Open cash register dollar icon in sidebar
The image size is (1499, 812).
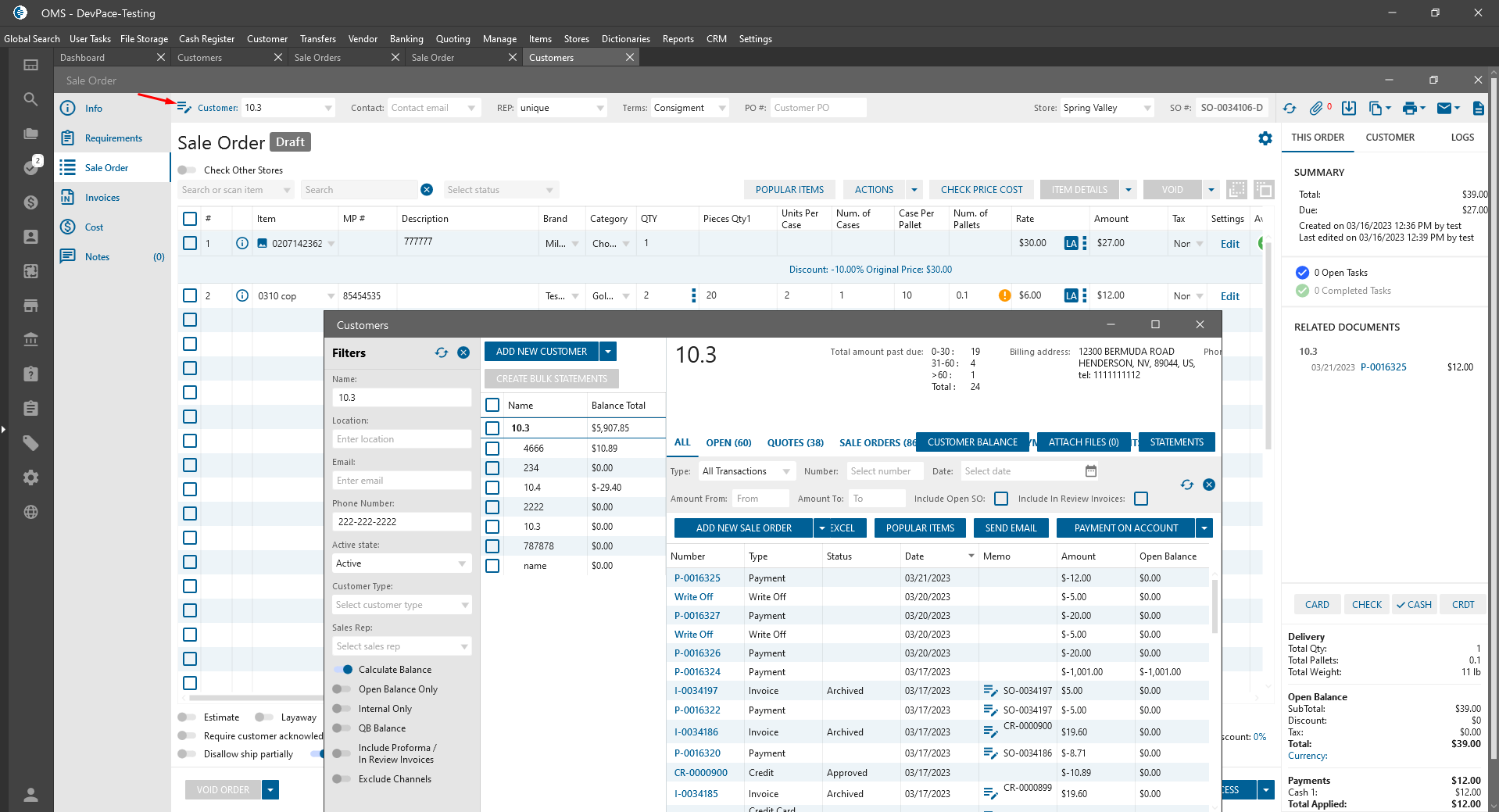30,202
